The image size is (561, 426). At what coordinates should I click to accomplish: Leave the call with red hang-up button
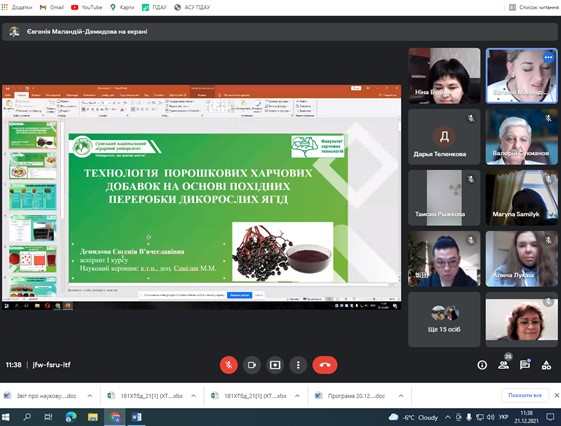(x=325, y=365)
